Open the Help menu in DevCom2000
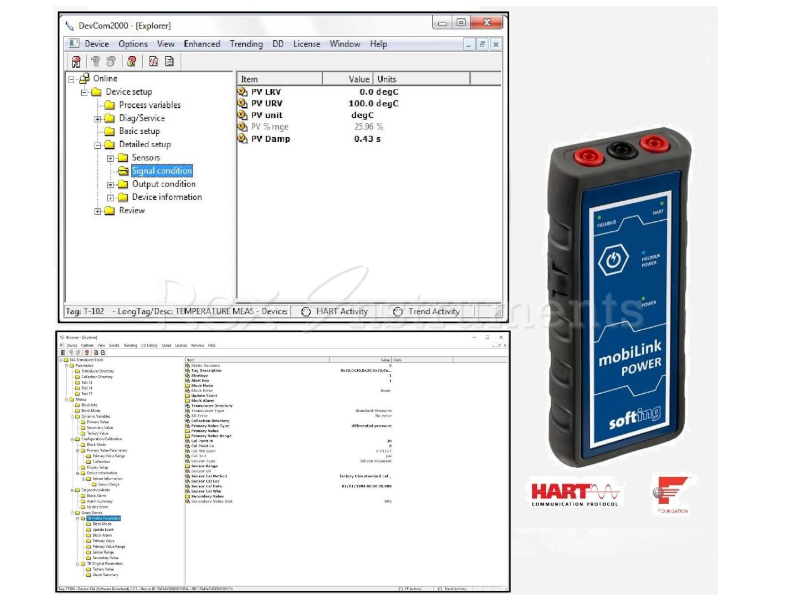800x600 pixels. [378, 44]
